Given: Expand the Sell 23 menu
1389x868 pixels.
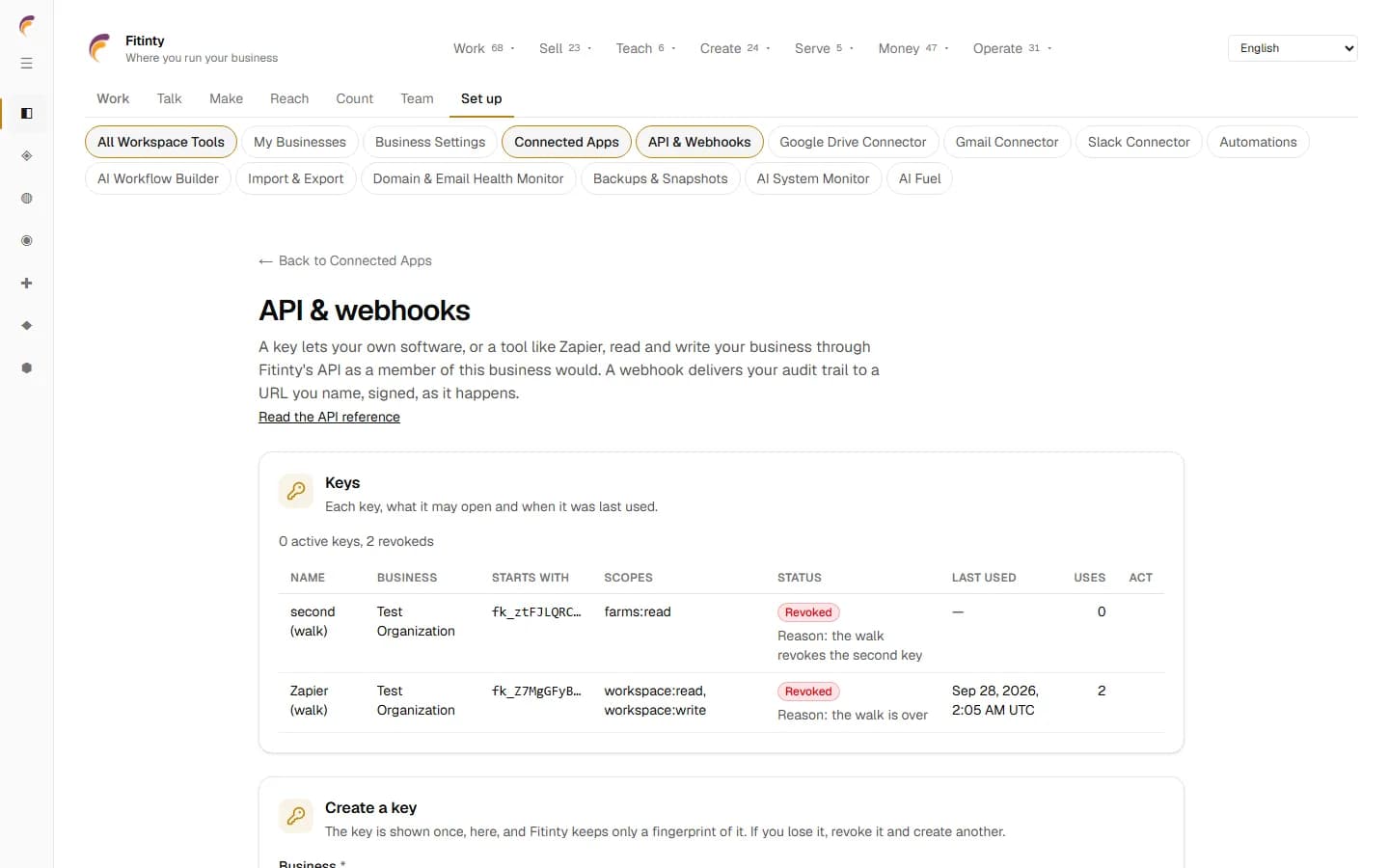Looking at the screenshot, I should (565, 48).
